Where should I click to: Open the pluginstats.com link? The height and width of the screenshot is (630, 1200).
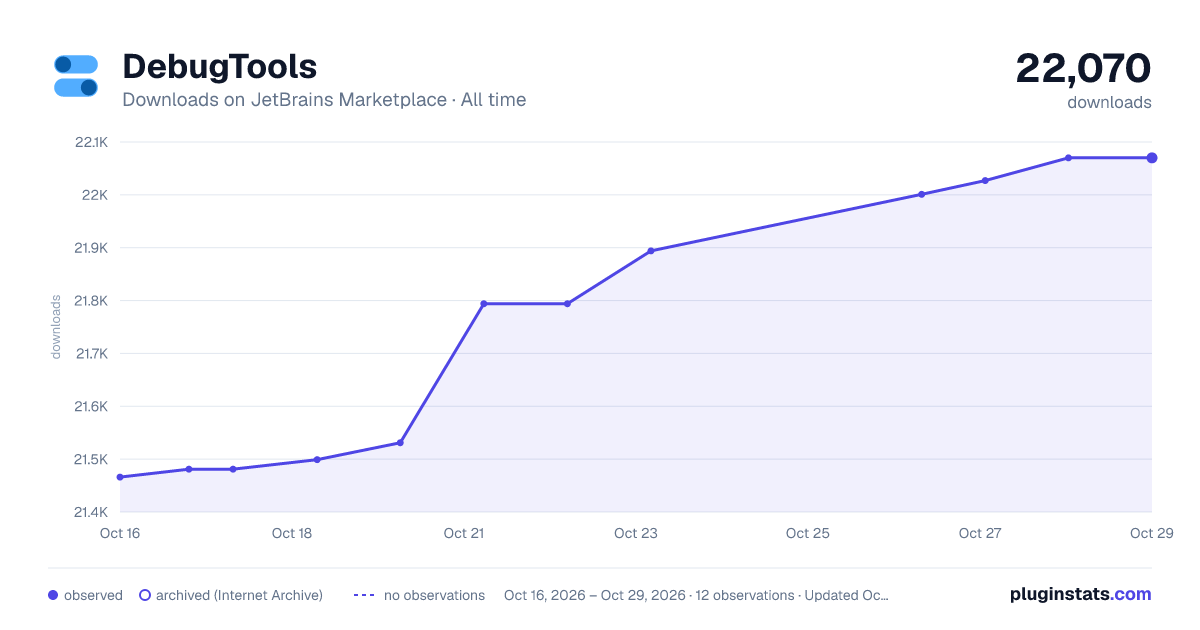coord(1080,594)
